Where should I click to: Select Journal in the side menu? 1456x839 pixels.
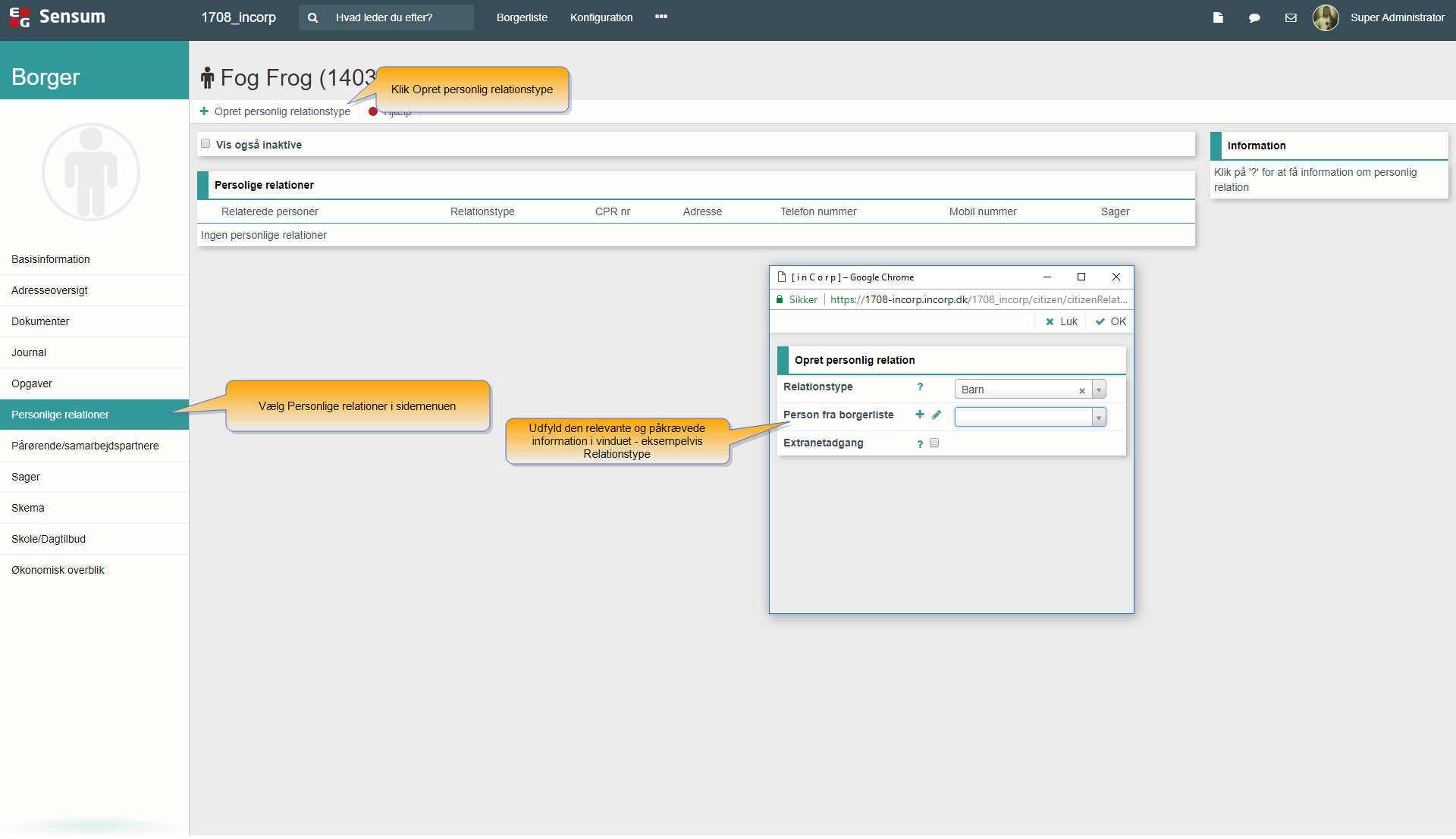point(29,352)
